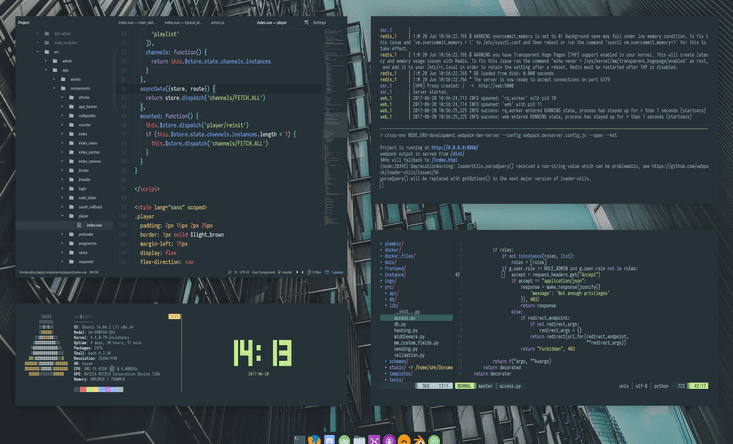733x444 pixels.
Task: Switch to the artists.js tab
Action: [x=217, y=22]
